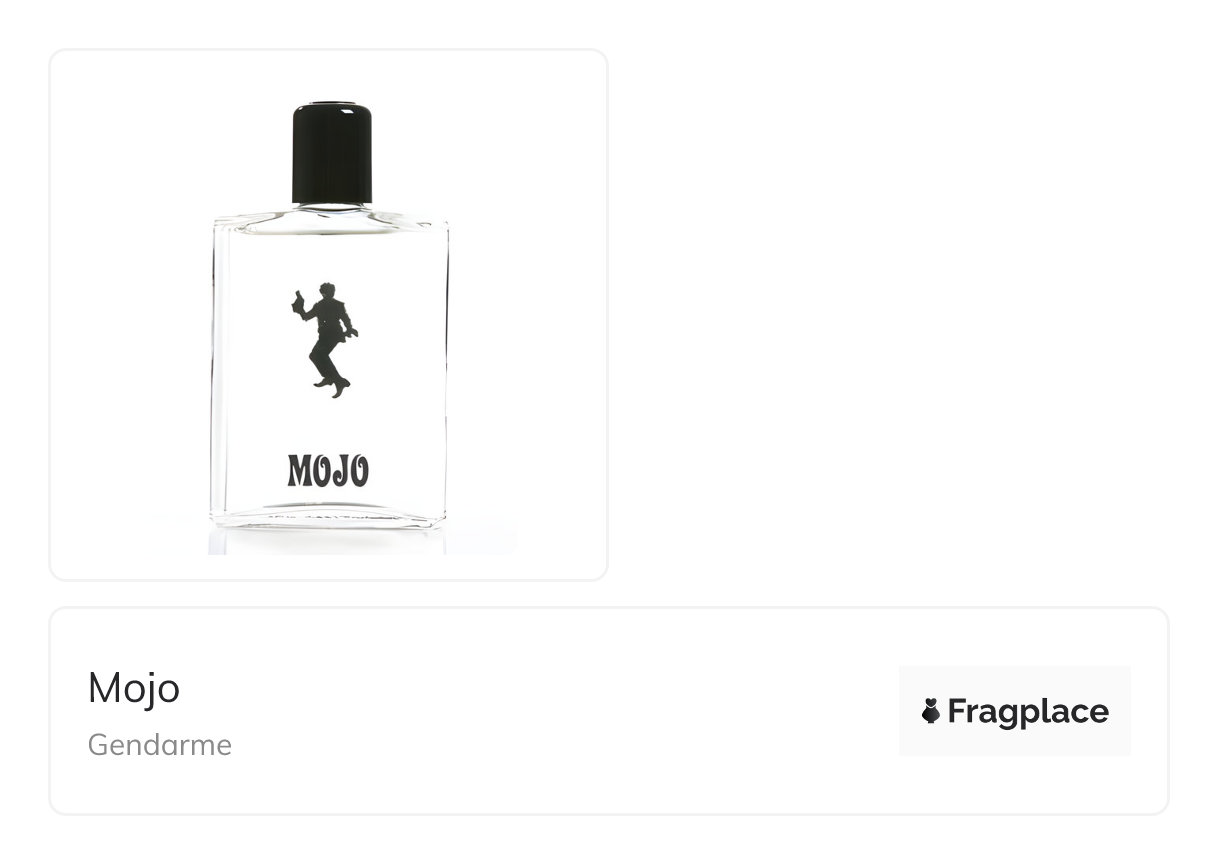This screenshot has width=1218, height=864.
Task: Click the letter M in MOJO
Action: [x=300, y=471]
